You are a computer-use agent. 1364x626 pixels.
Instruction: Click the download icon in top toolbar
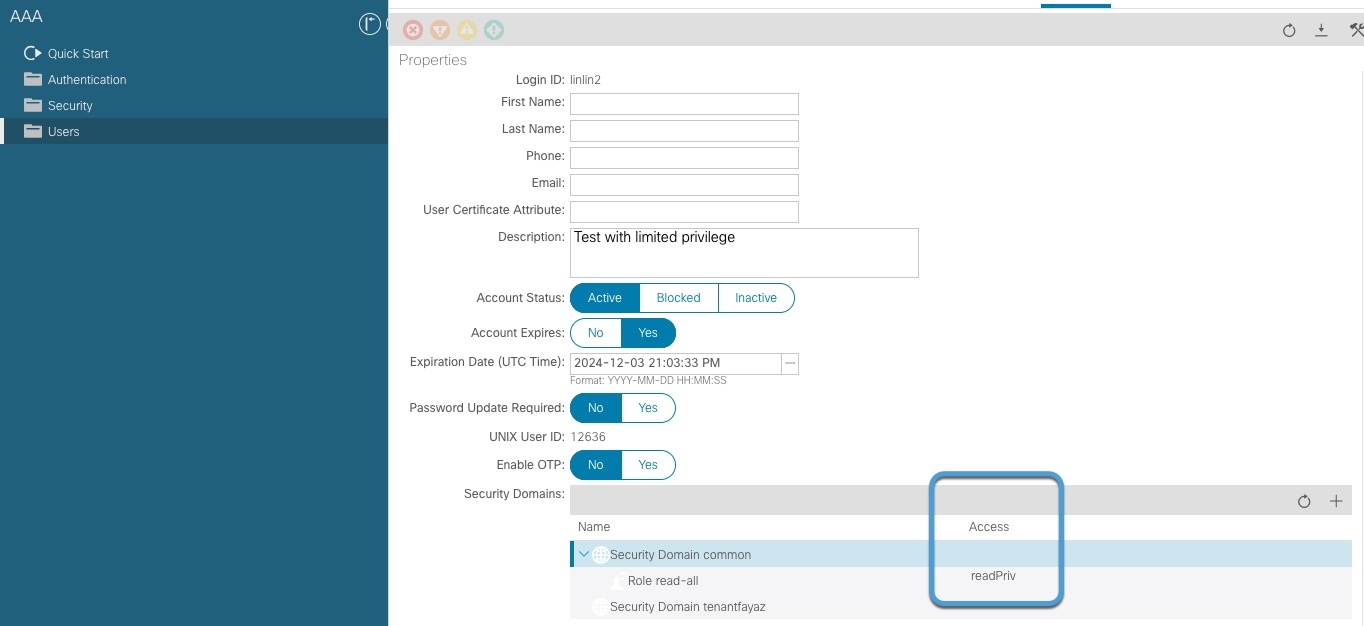click(x=1321, y=31)
